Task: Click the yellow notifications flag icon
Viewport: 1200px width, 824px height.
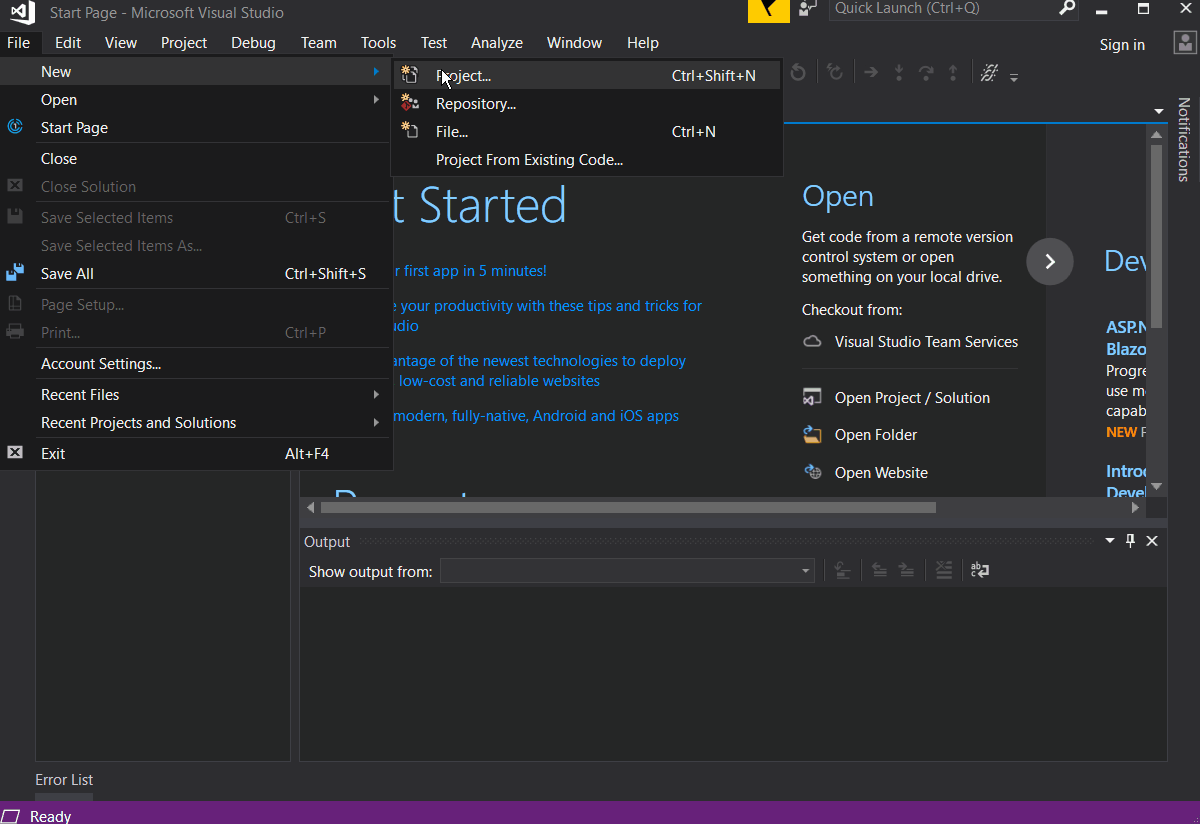Action: point(769,10)
